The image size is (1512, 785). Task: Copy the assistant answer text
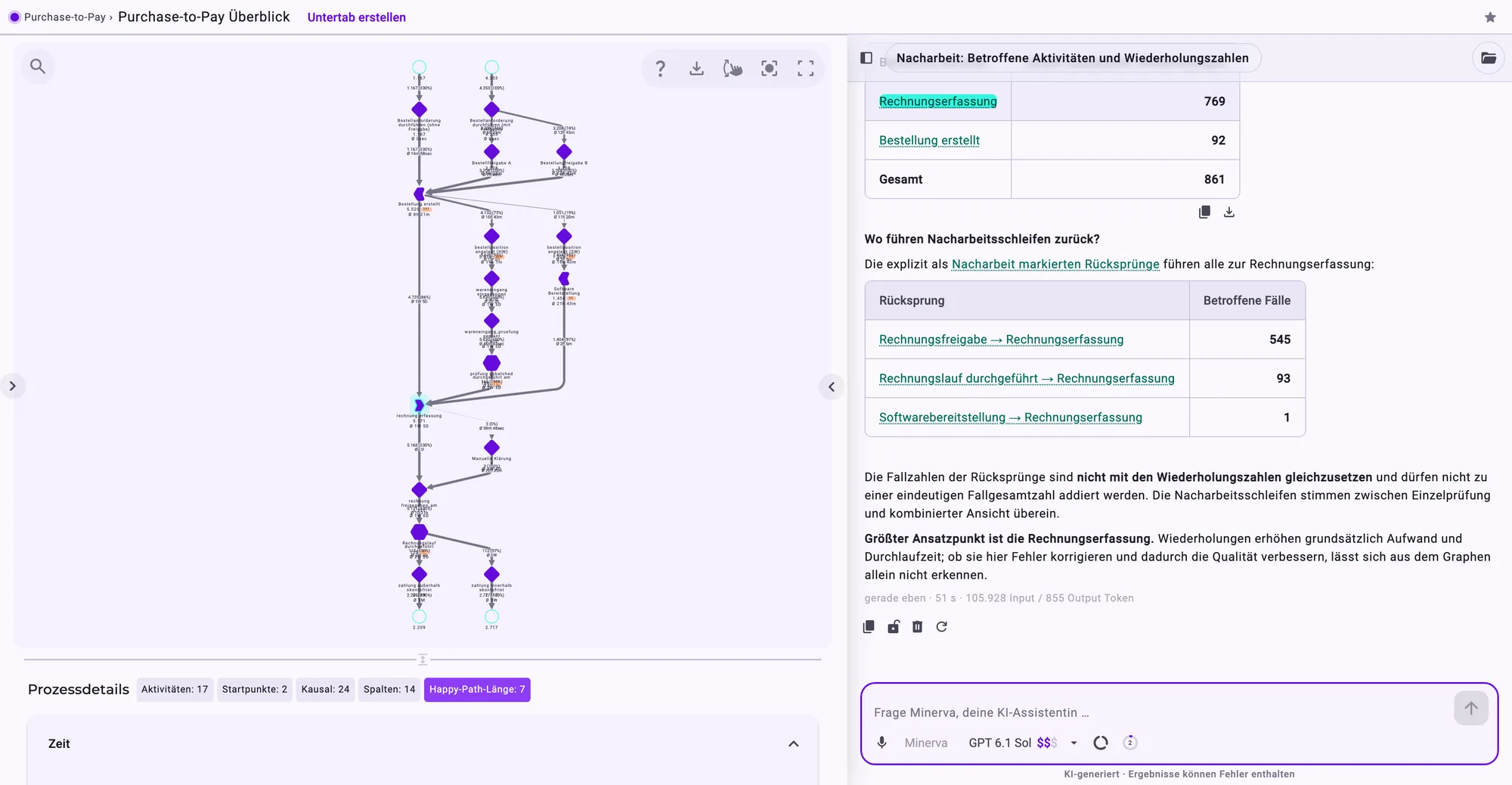[869, 627]
